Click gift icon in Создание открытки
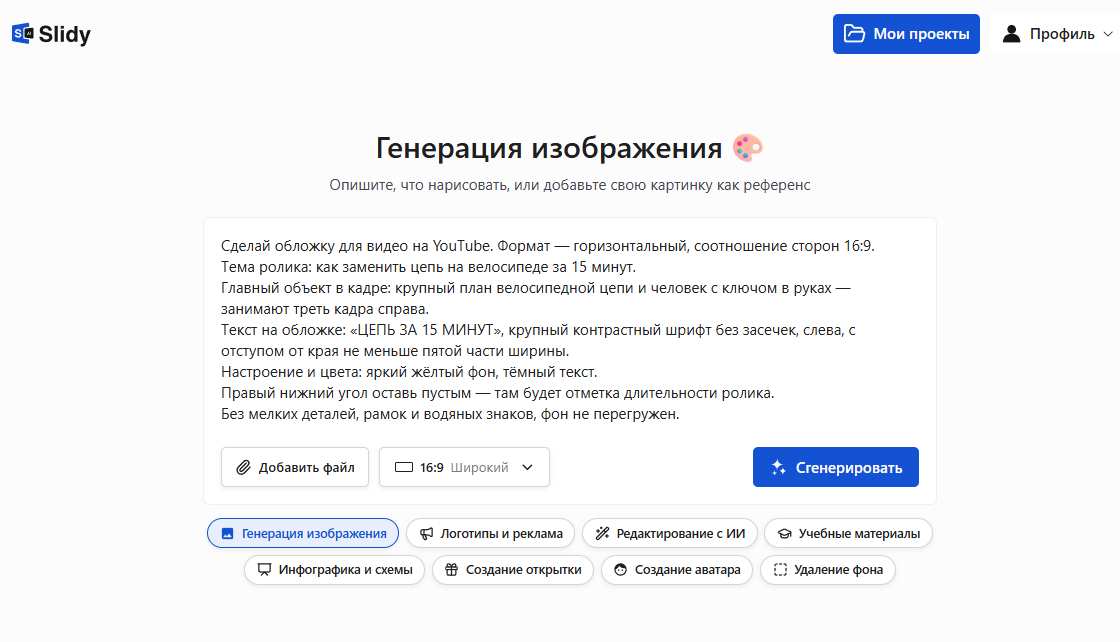Viewport: 1120px width, 642px height. pyautogui.click(x=451, y=570)
